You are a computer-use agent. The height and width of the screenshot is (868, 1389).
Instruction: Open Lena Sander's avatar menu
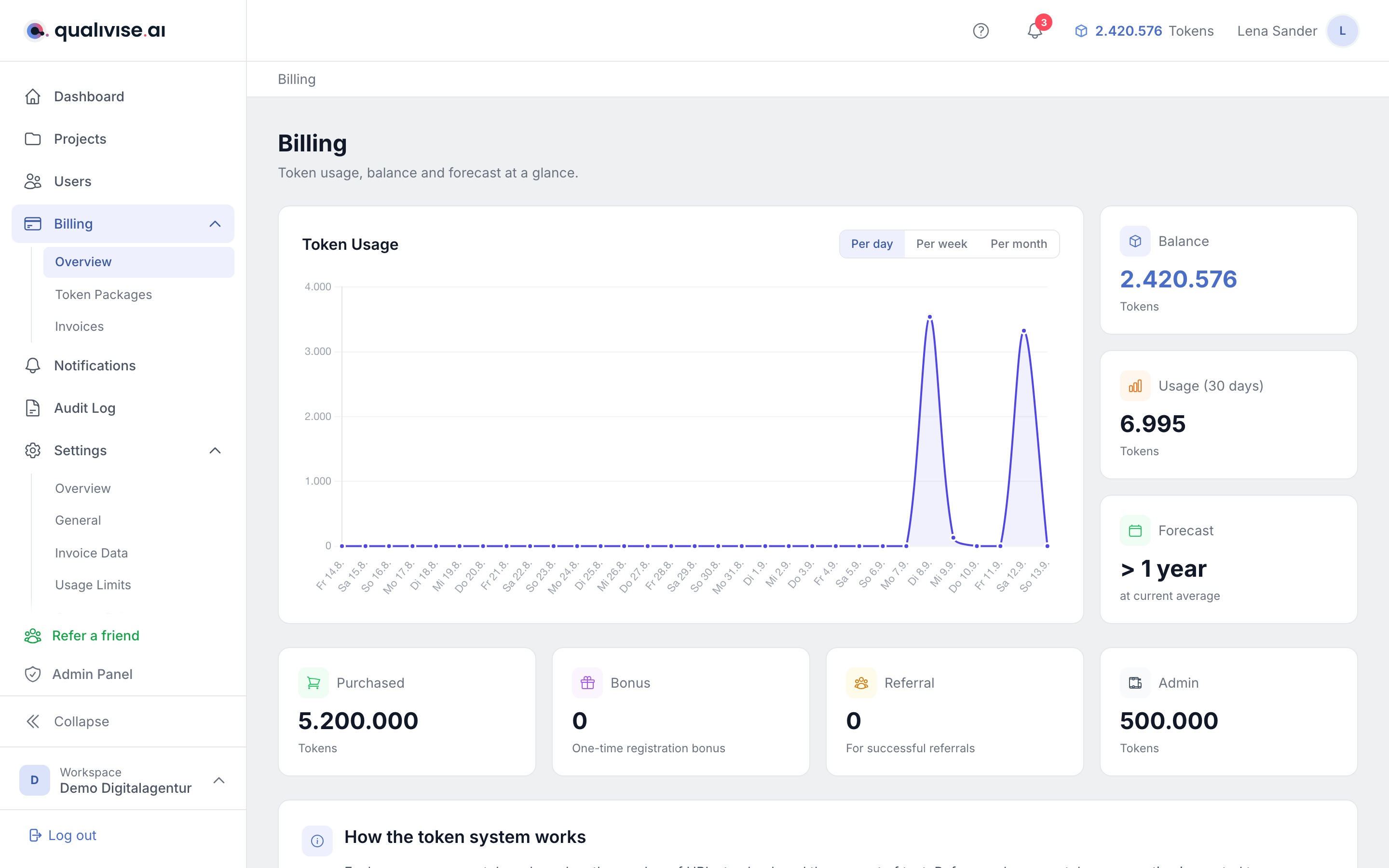click(x=1342, y=31)
